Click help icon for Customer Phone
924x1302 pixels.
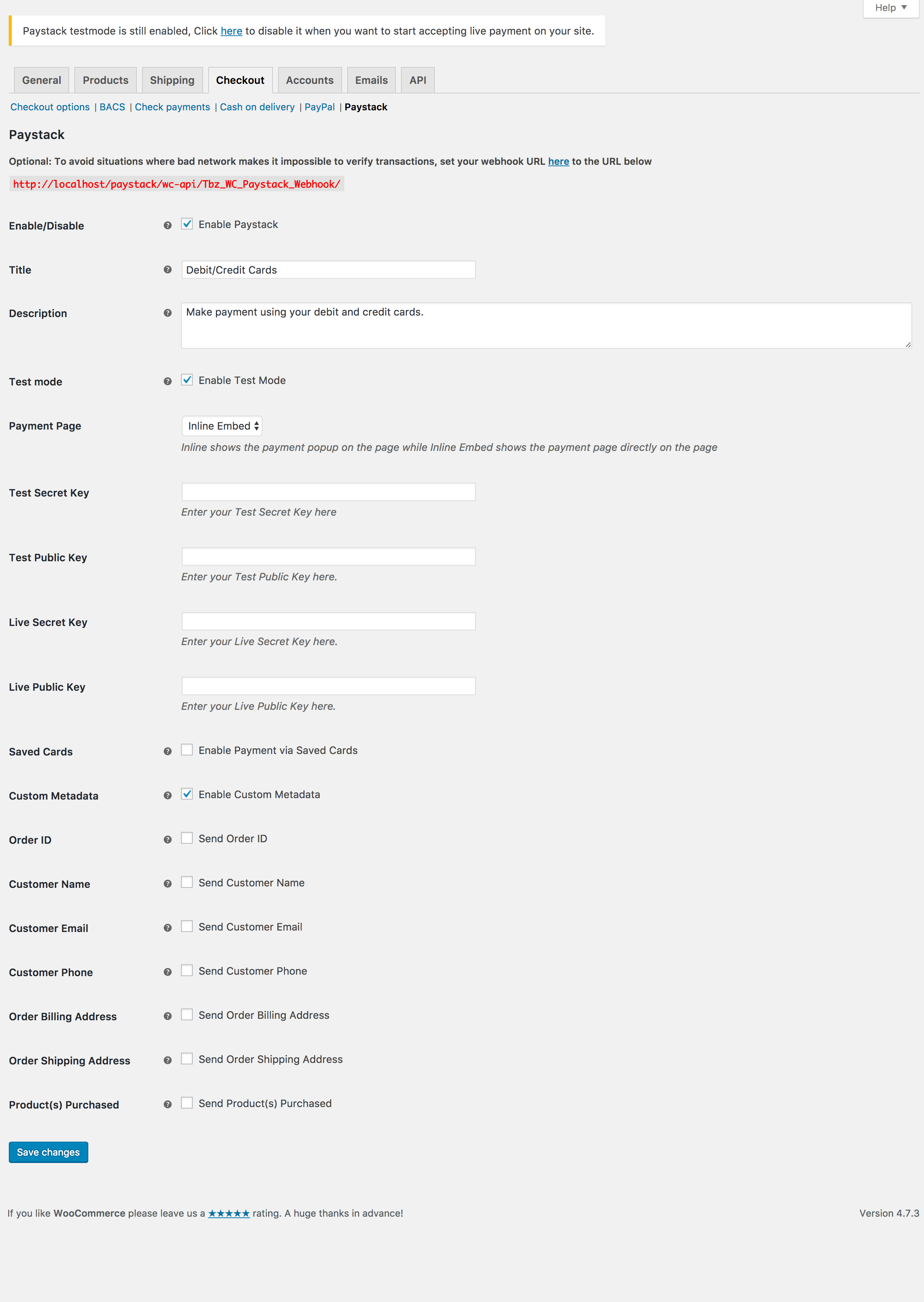point(167,972)
